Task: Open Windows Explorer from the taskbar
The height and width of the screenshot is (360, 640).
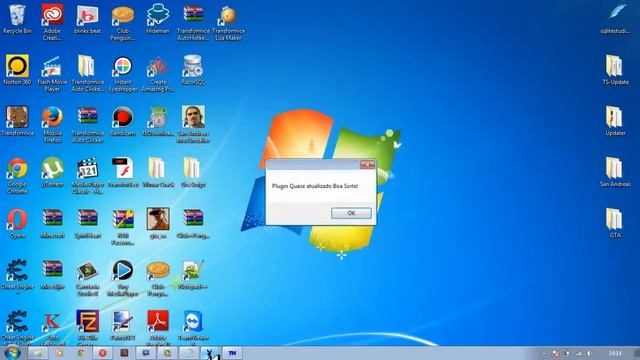Action: point(38,353)
